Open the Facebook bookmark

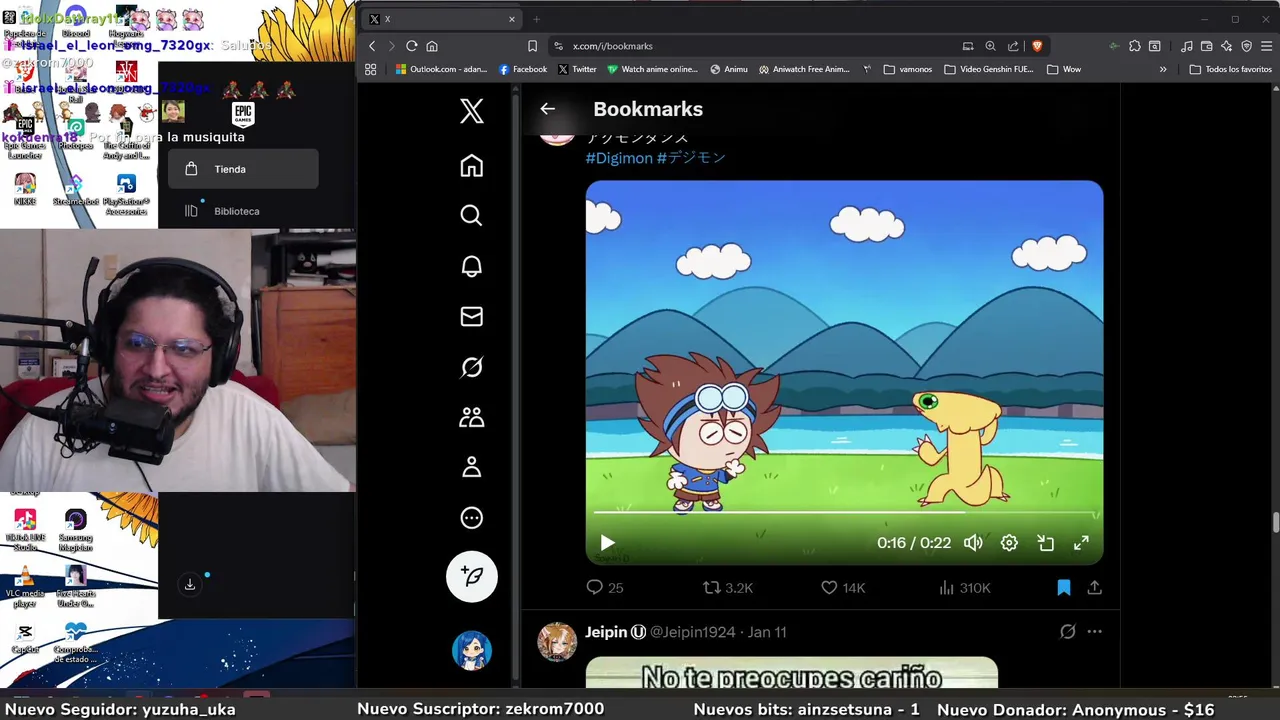(x=523, y=69)
